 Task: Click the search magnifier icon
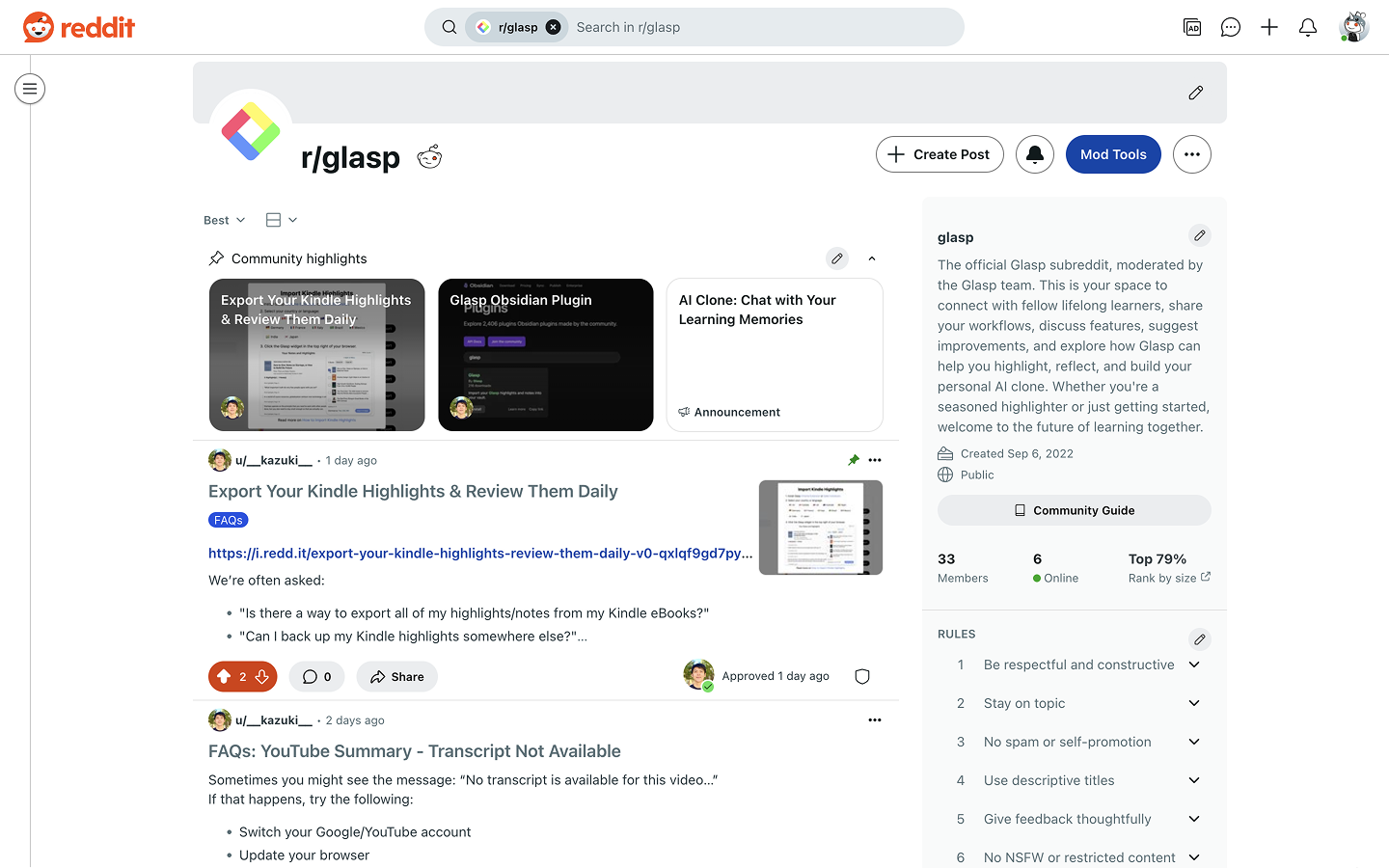[x=449, y=27]
